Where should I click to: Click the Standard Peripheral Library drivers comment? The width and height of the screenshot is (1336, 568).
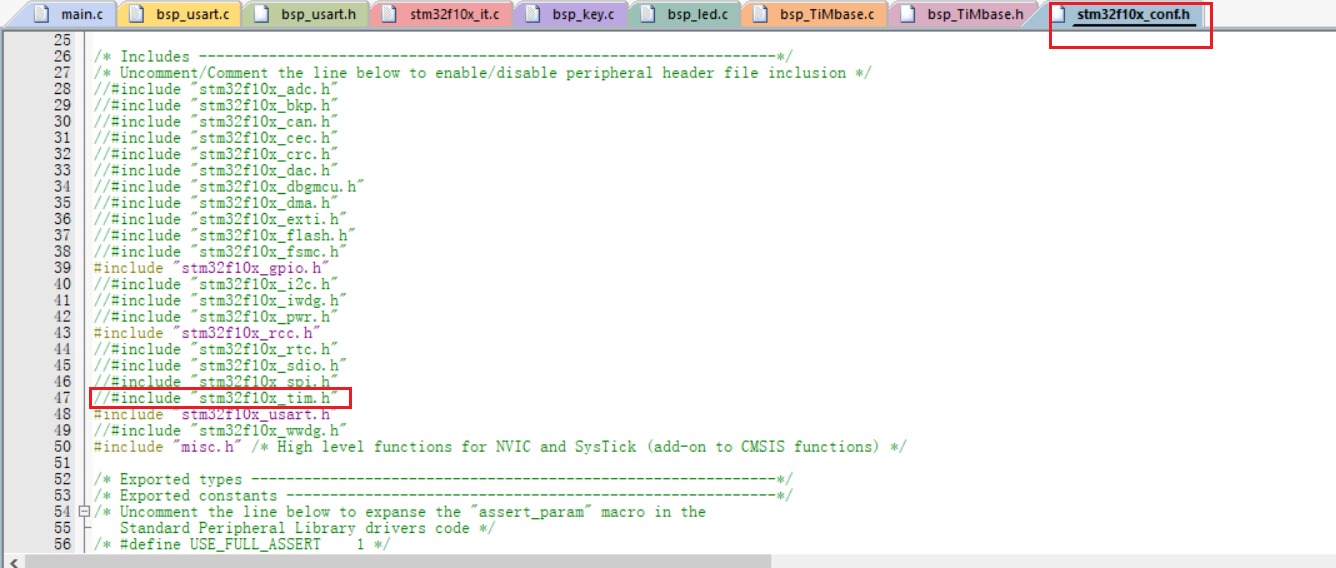[x=308, y=528]
